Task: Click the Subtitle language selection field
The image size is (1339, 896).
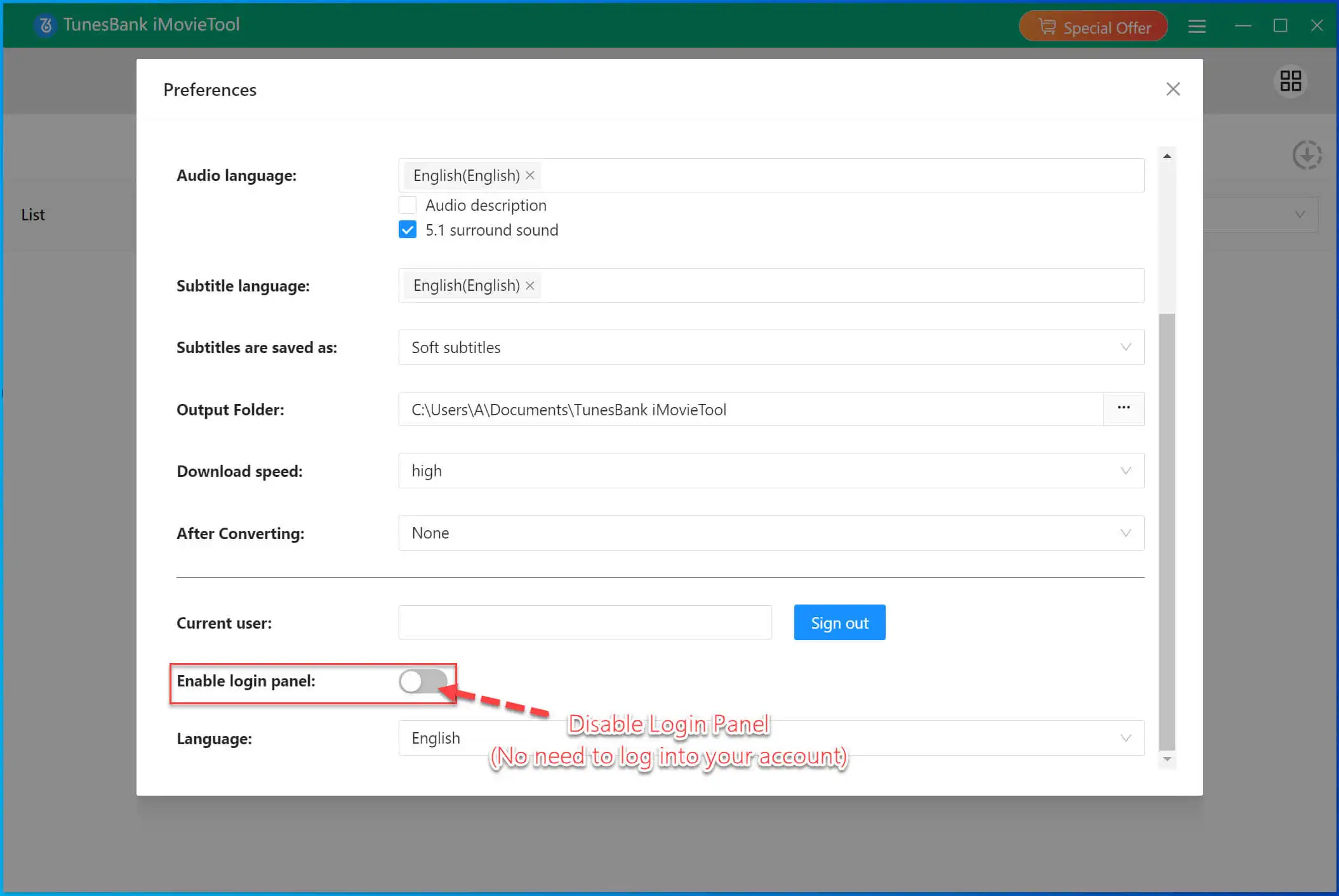Action: (x=771, y=286)
